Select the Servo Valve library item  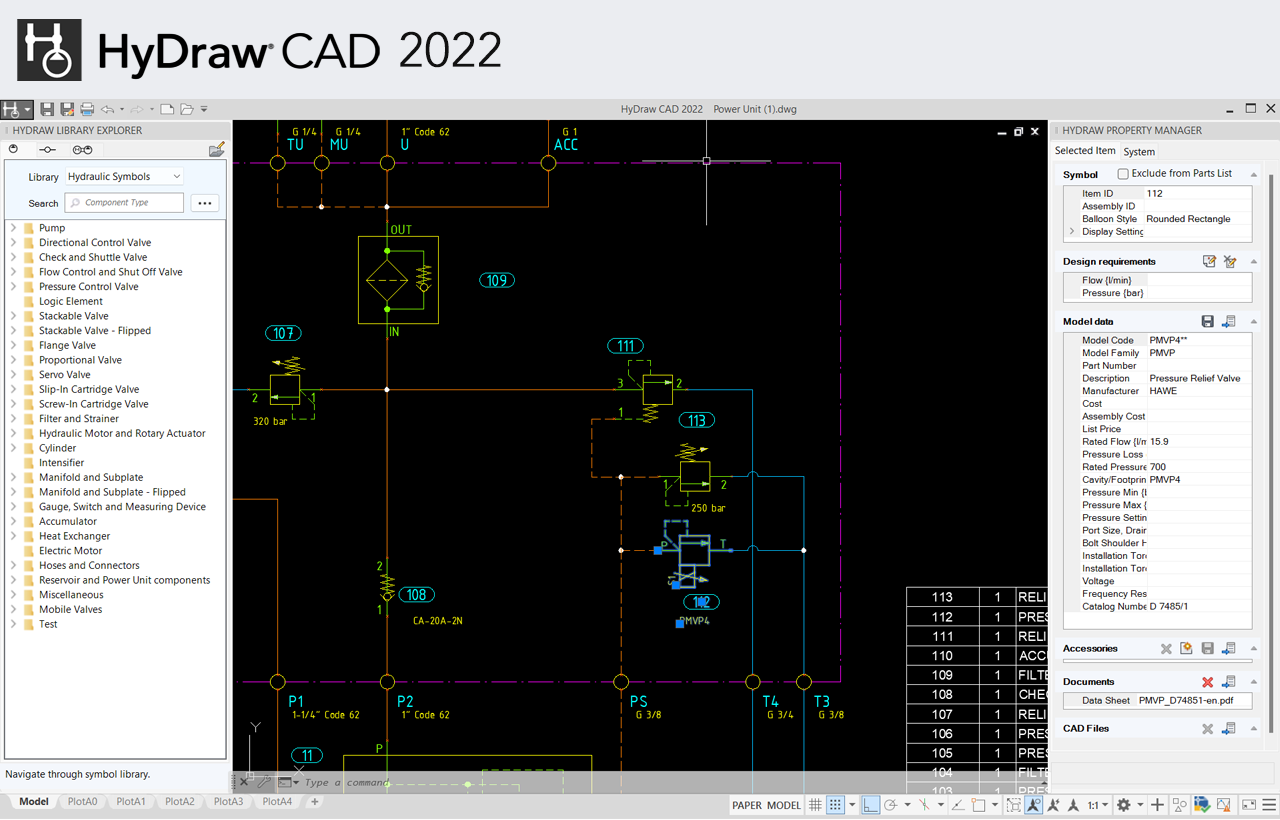64,375
